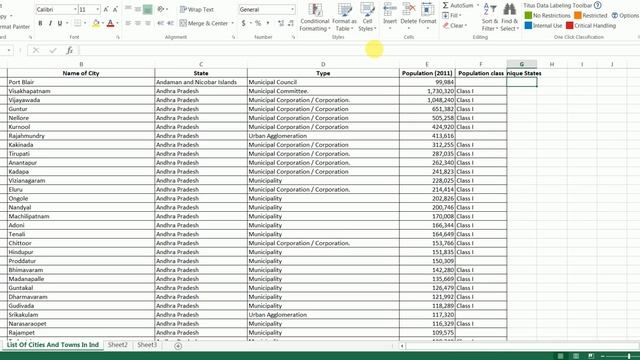Click Merge & Center

204,23
